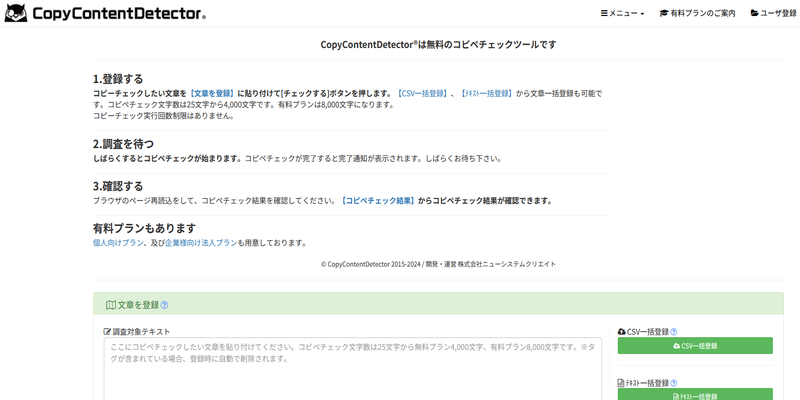This screenshot has height=400, width=800.
Task: Open the 個人向けプラン link
Action: pyautogui.click(x=118, y=243)
